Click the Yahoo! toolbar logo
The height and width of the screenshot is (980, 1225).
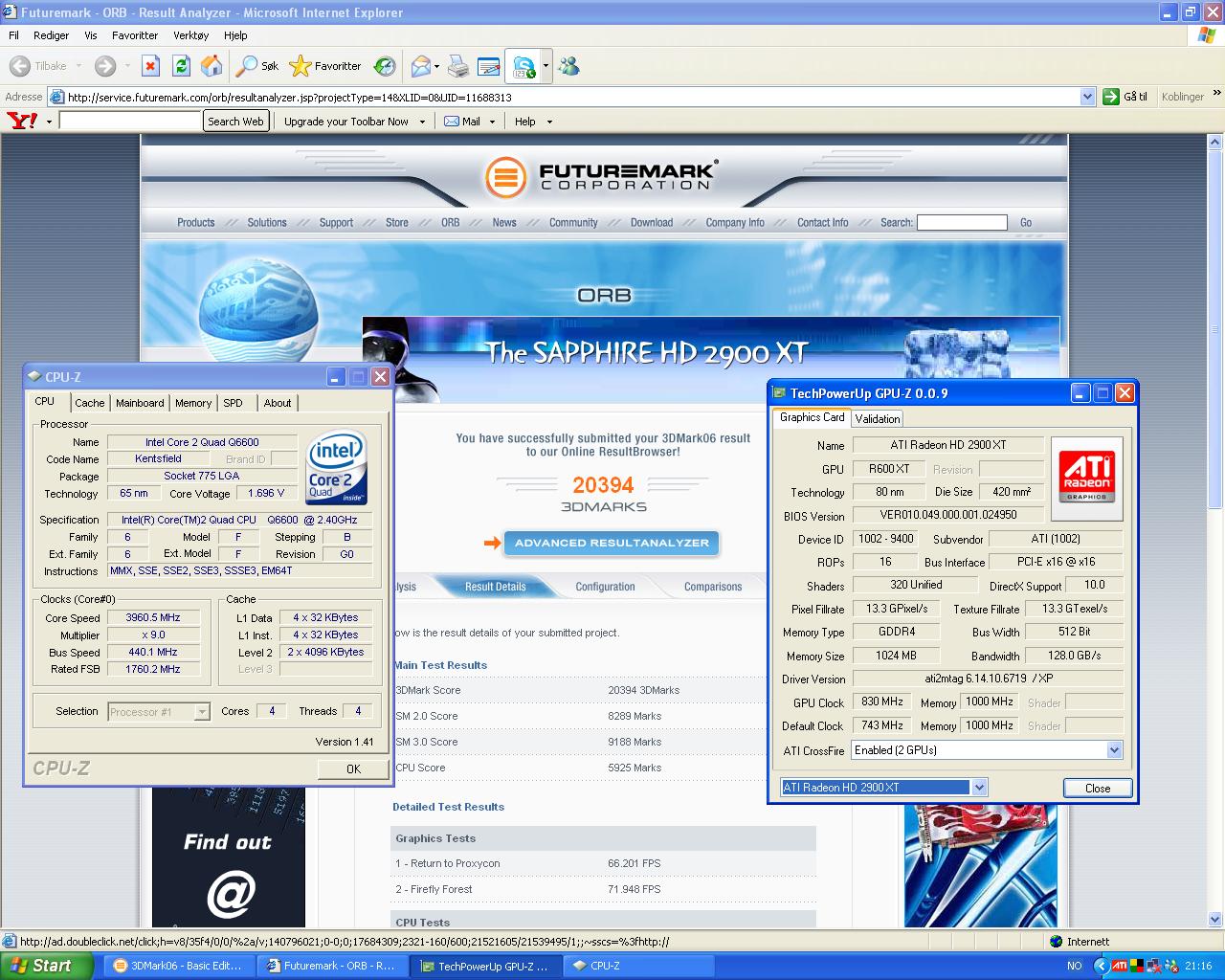point(22,121)
